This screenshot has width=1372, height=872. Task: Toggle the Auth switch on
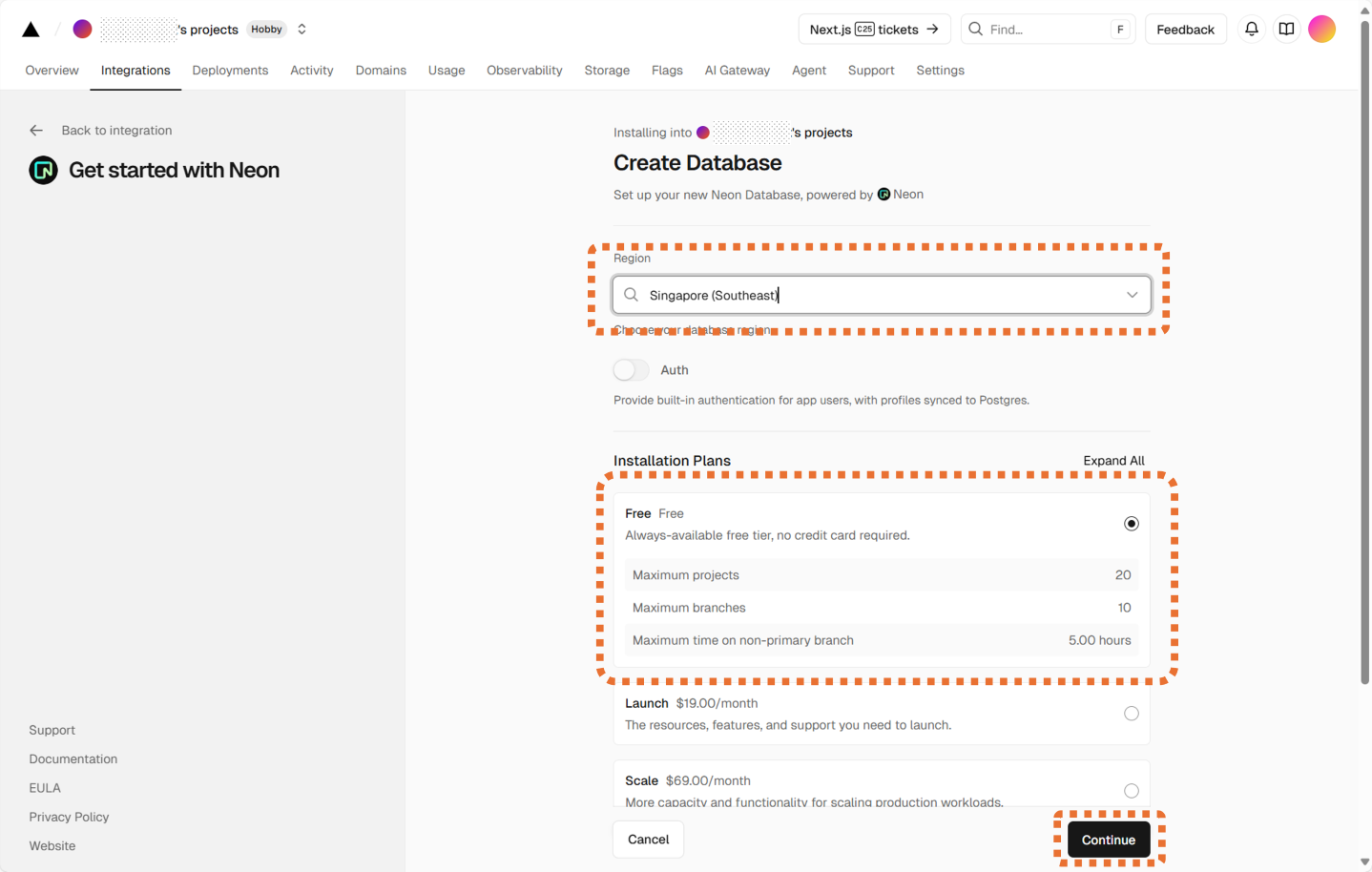tap(631, 370)
